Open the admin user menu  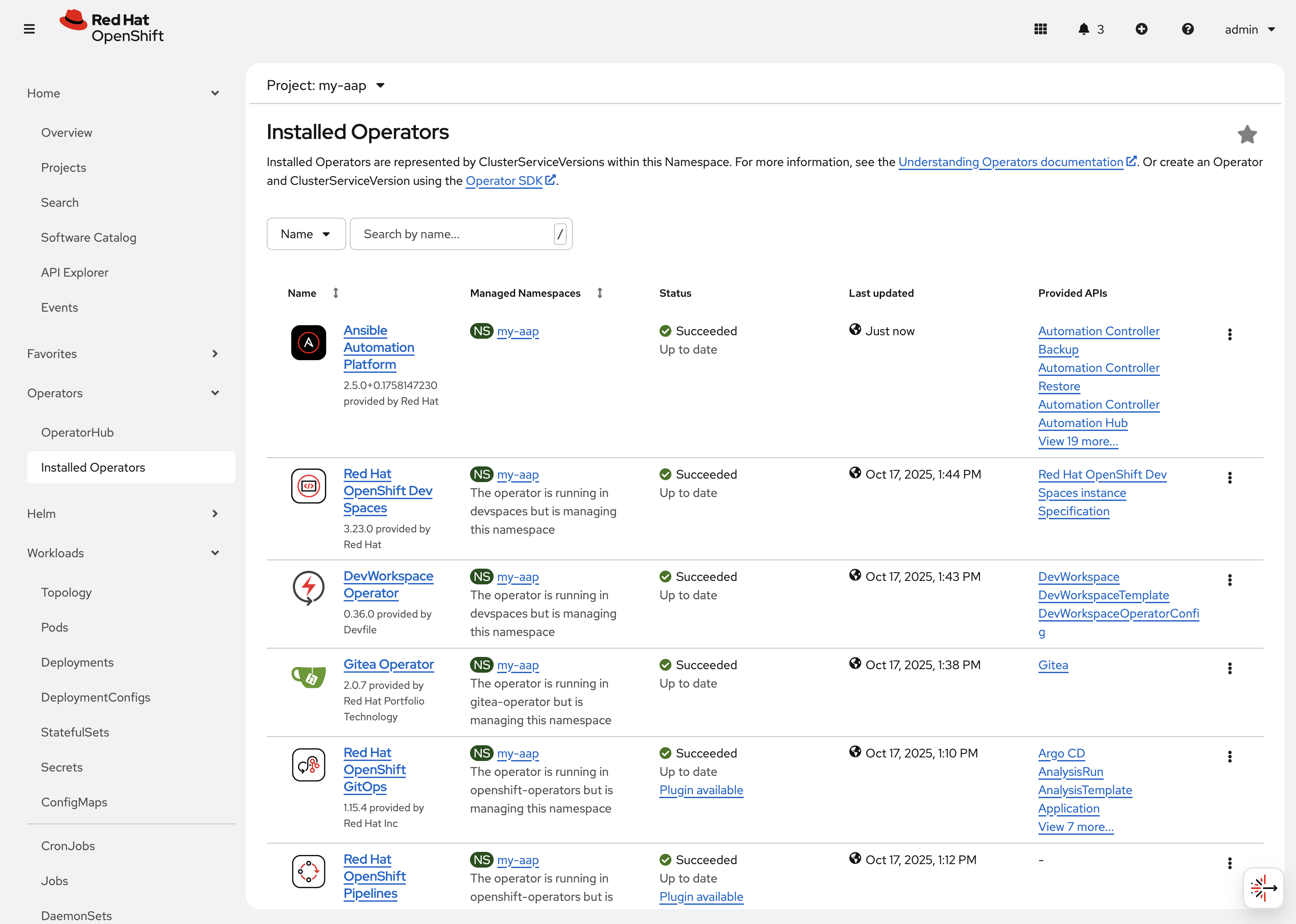[1249, 30]
